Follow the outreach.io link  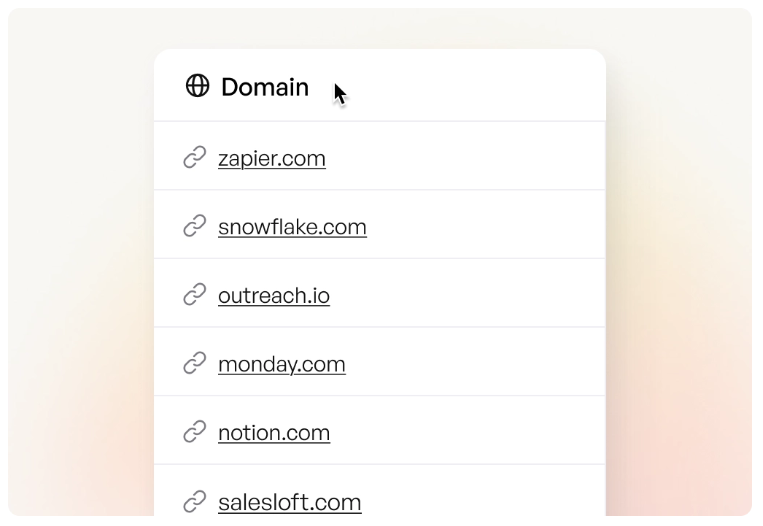(x=274, y=296)
